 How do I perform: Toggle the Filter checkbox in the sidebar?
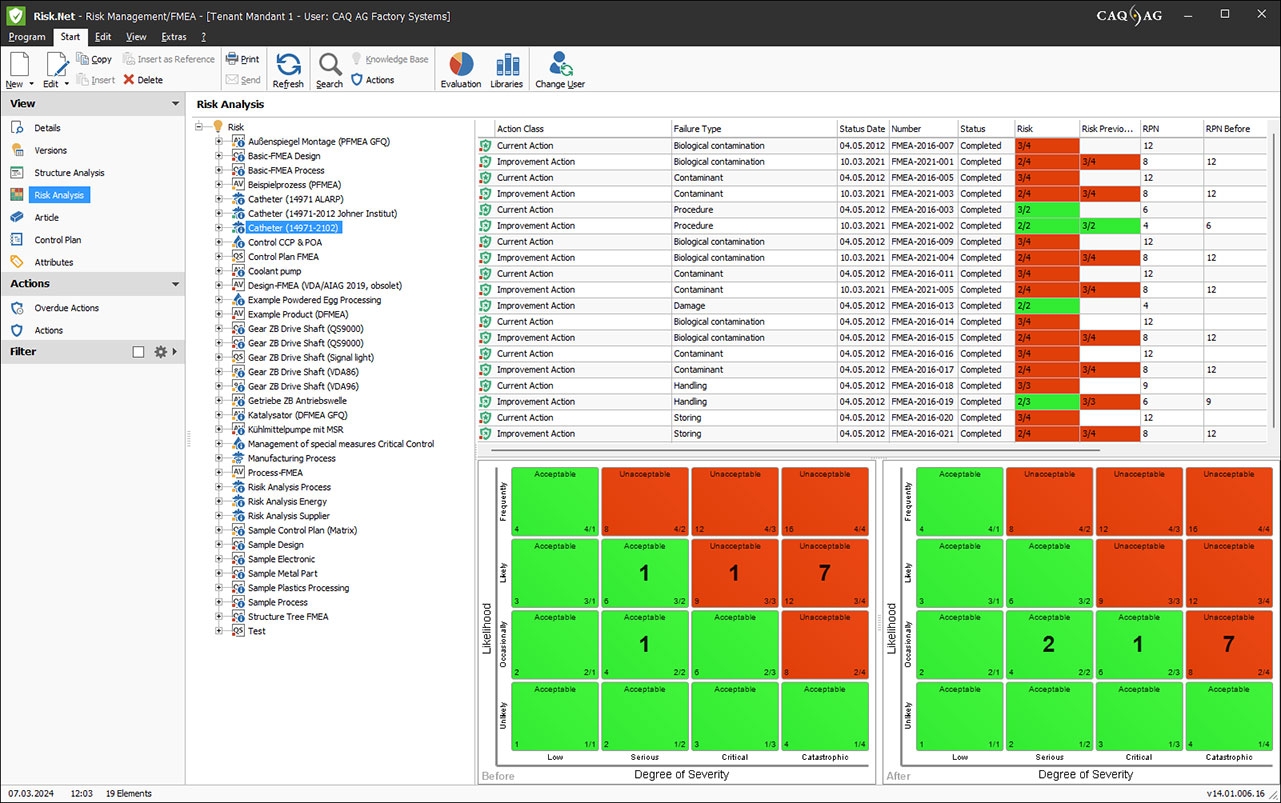coord(138,352)
